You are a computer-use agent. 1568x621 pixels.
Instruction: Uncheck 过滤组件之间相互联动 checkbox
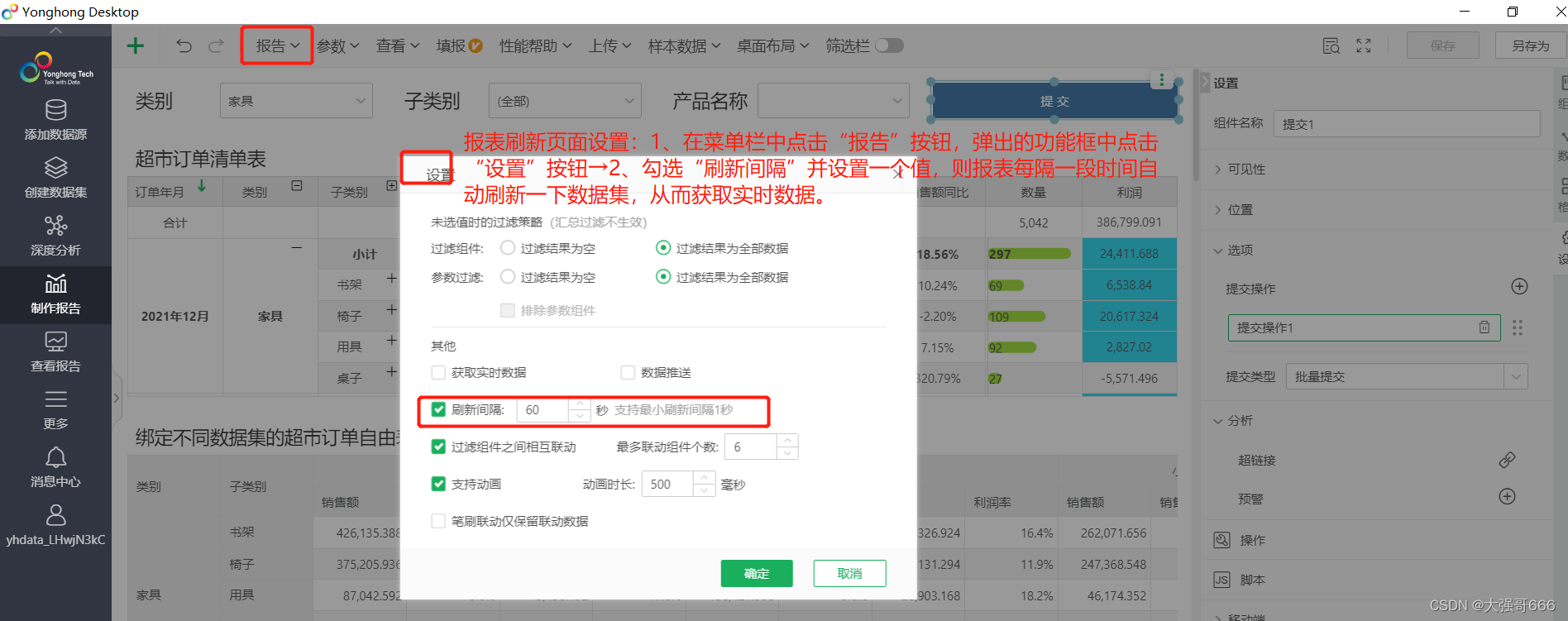click(x=438, y=447)
